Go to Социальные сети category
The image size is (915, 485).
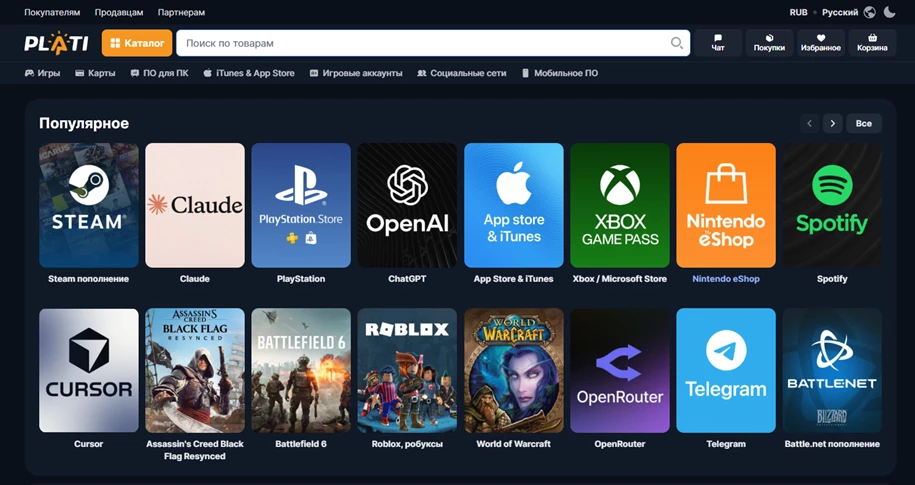point(462,73)
